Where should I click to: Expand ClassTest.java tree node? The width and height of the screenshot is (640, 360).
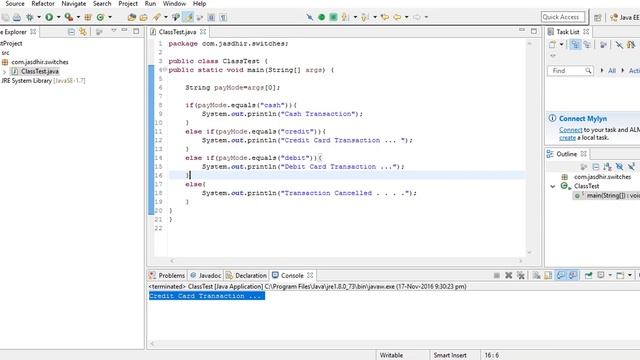pyautogui.click(x=4, y=72)
